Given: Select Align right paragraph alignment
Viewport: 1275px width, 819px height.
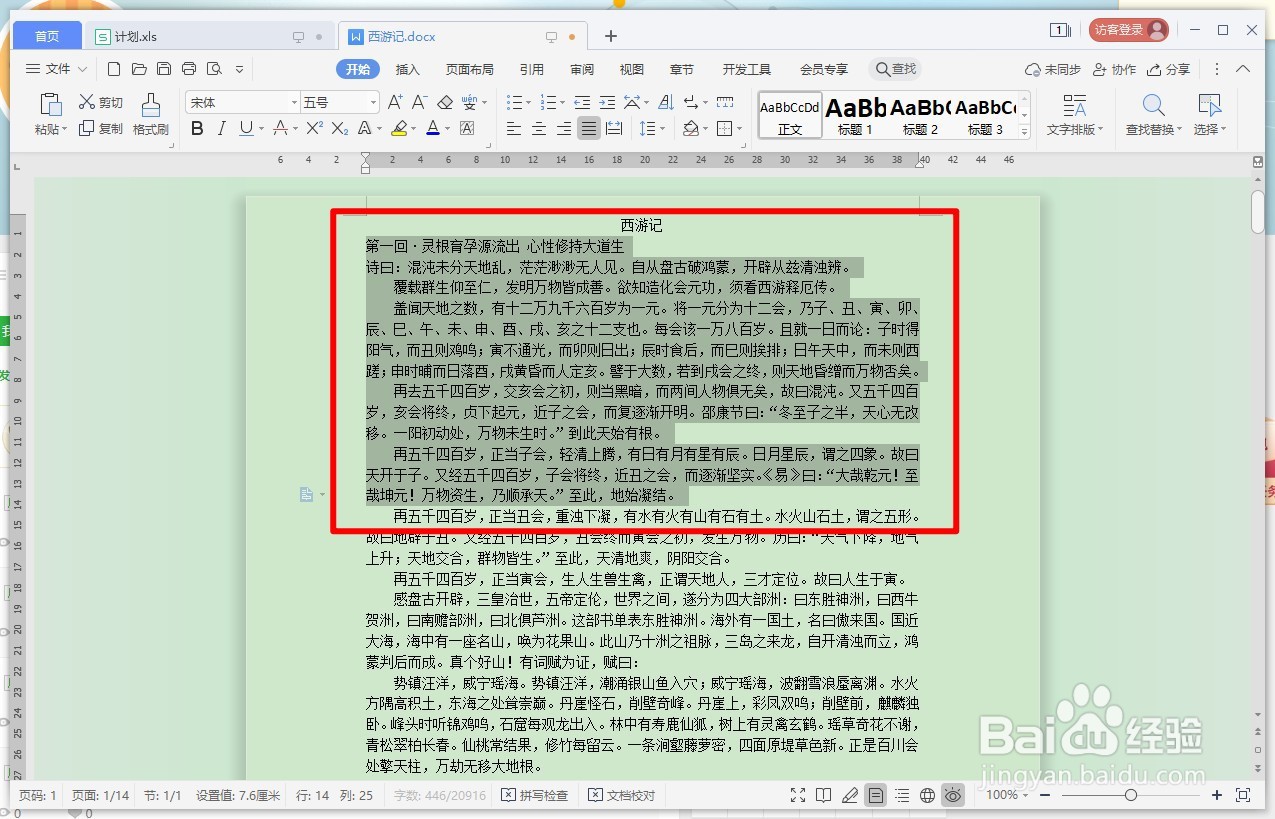Looking at the screenshot, I should coord(564,128).
